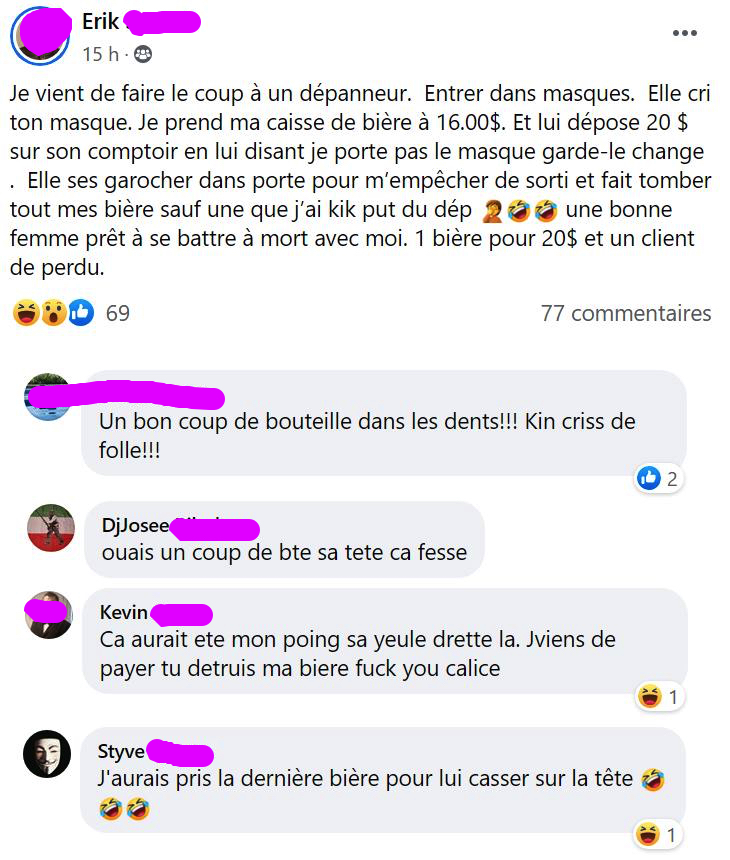Click first commenter's lake avatar
The width and height of the screenshot is (730, 860).
tap(48, 397)
